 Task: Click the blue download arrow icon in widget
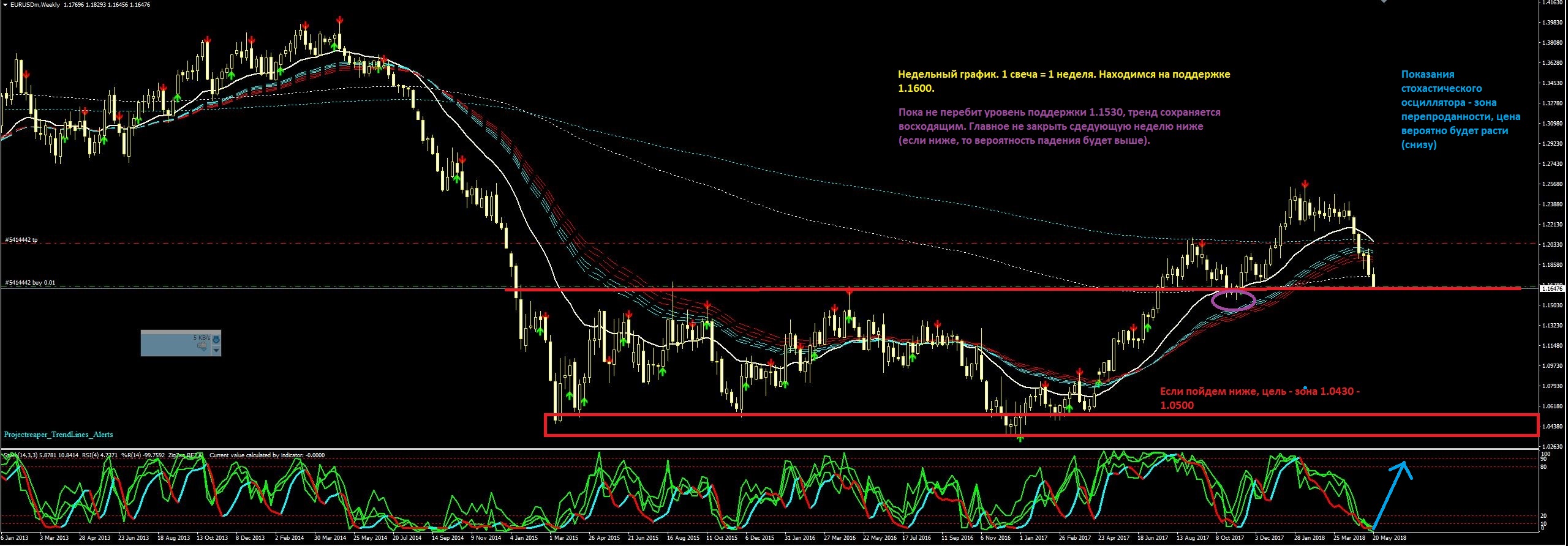pos(216,338)
